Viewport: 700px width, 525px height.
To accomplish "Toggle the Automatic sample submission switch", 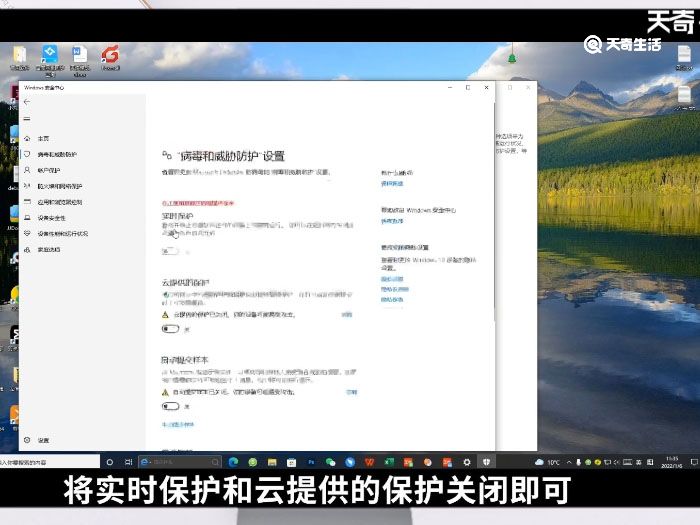I will (x=170, y=406).
